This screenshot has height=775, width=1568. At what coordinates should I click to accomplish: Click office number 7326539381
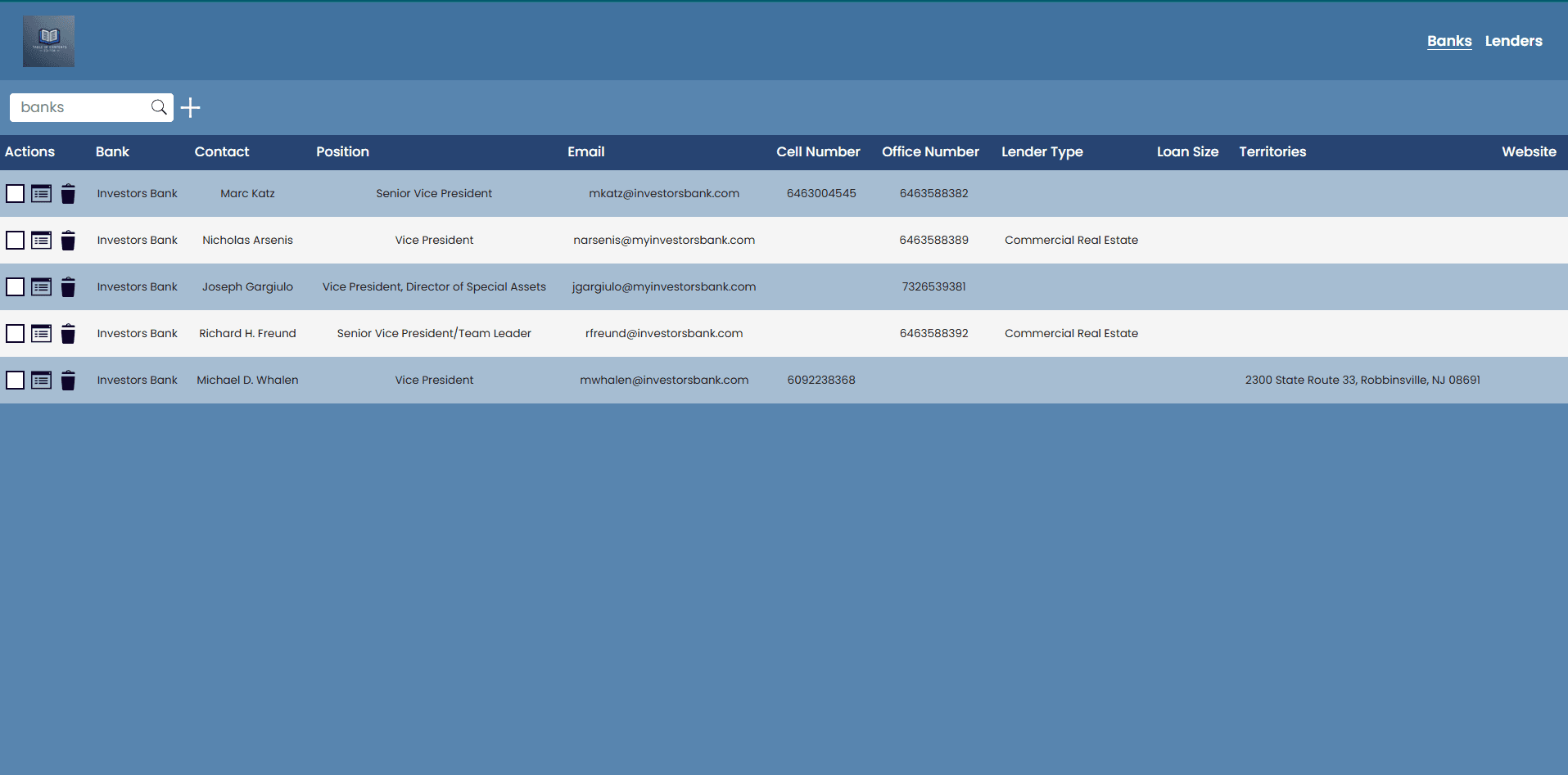(933, 286)
